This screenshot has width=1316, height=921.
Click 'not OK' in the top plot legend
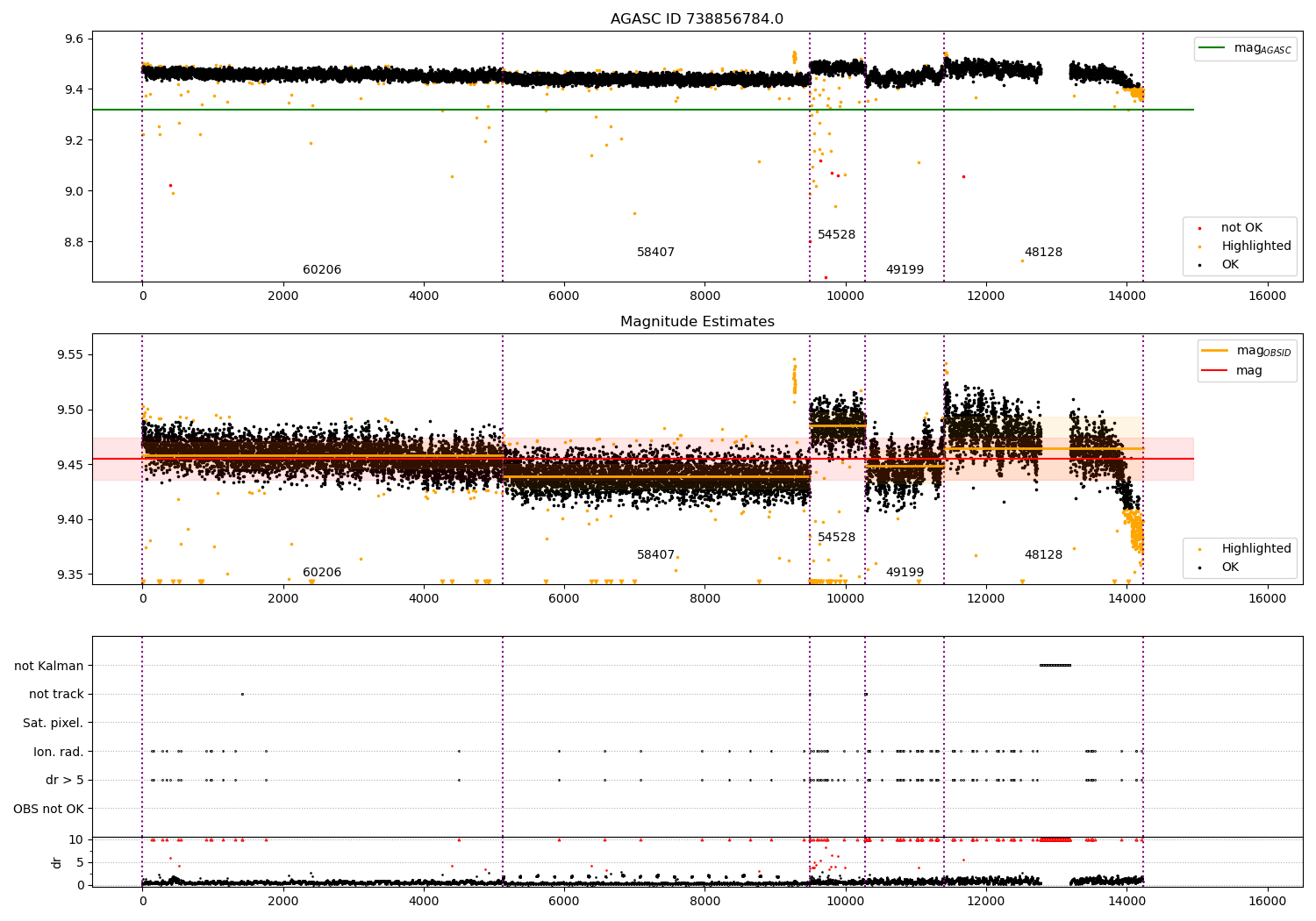(1241, 228)
